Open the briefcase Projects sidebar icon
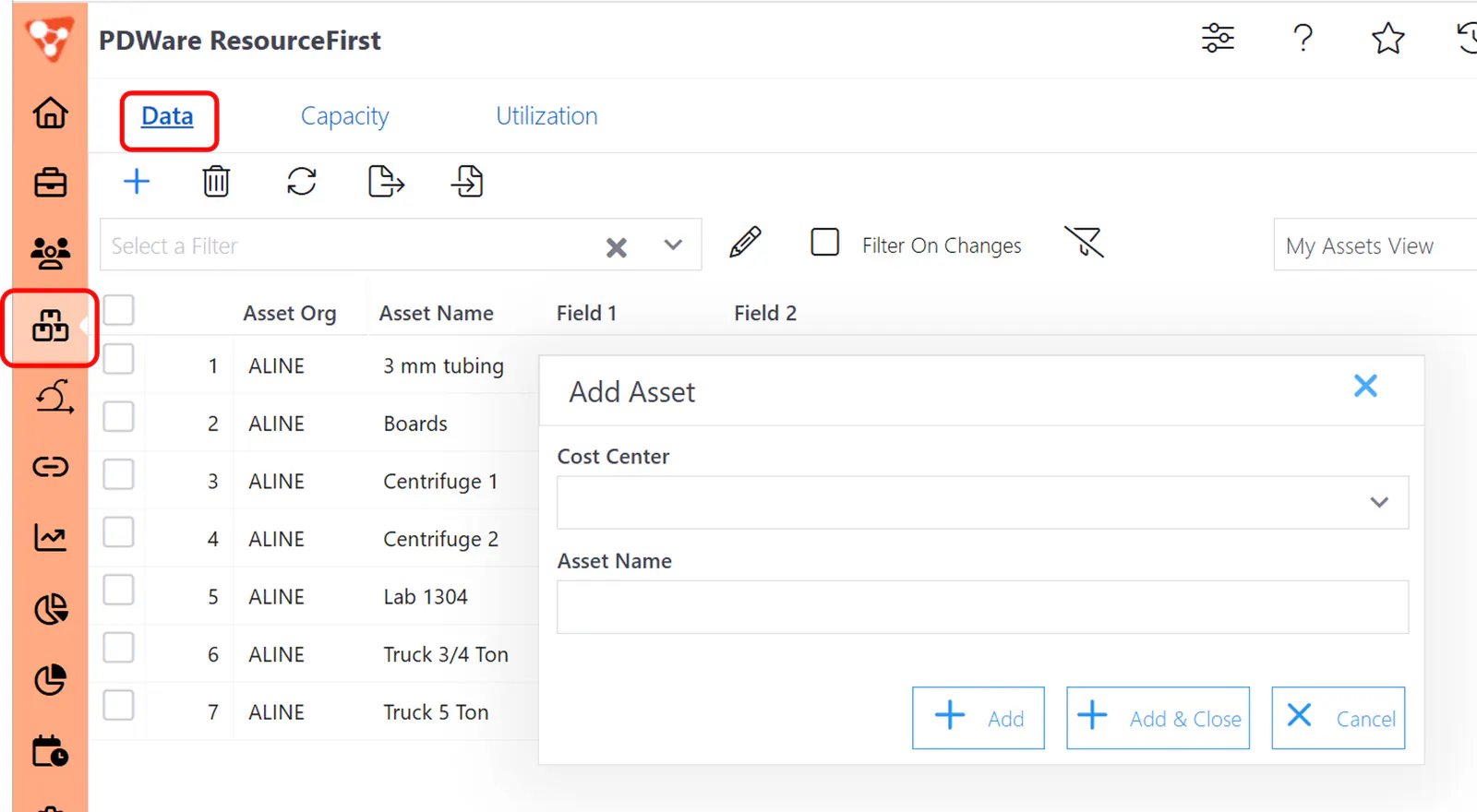The width and height of the screenshot is (1477, 812). pos(50,182)
